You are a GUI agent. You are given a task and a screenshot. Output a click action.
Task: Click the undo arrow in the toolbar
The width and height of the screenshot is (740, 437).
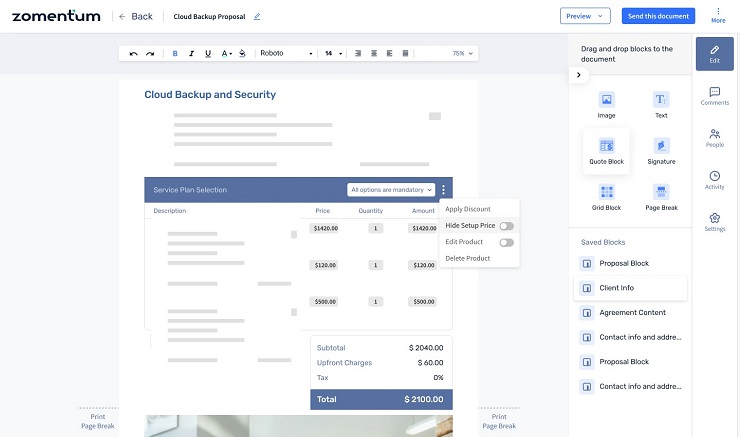[x=134, y=53]
